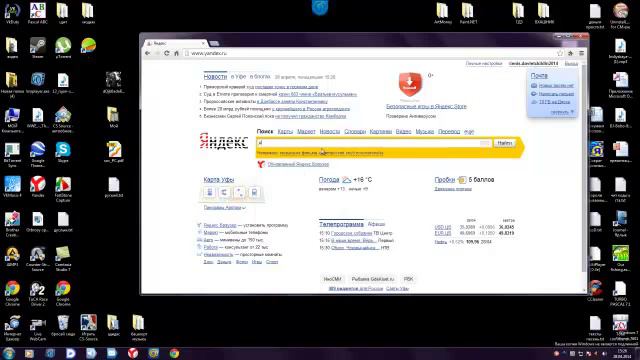The width and height of the screenshot is (640, 360).
Task: Reload the Yandex page in Chrome
Action: click(167, 53)
